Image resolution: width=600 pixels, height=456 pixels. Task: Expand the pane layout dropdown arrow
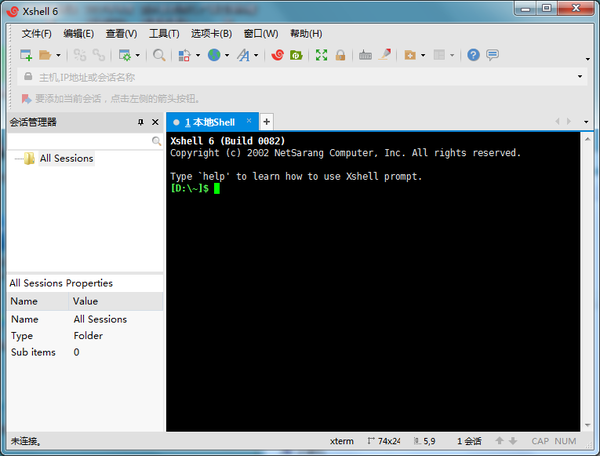pyautogui.click(x=452, y=55)
